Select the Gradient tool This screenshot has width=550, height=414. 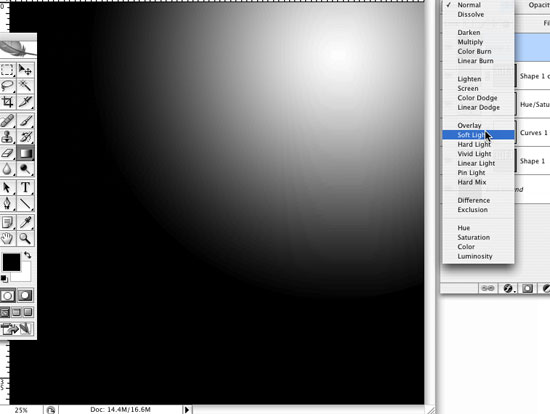point(25,153)
